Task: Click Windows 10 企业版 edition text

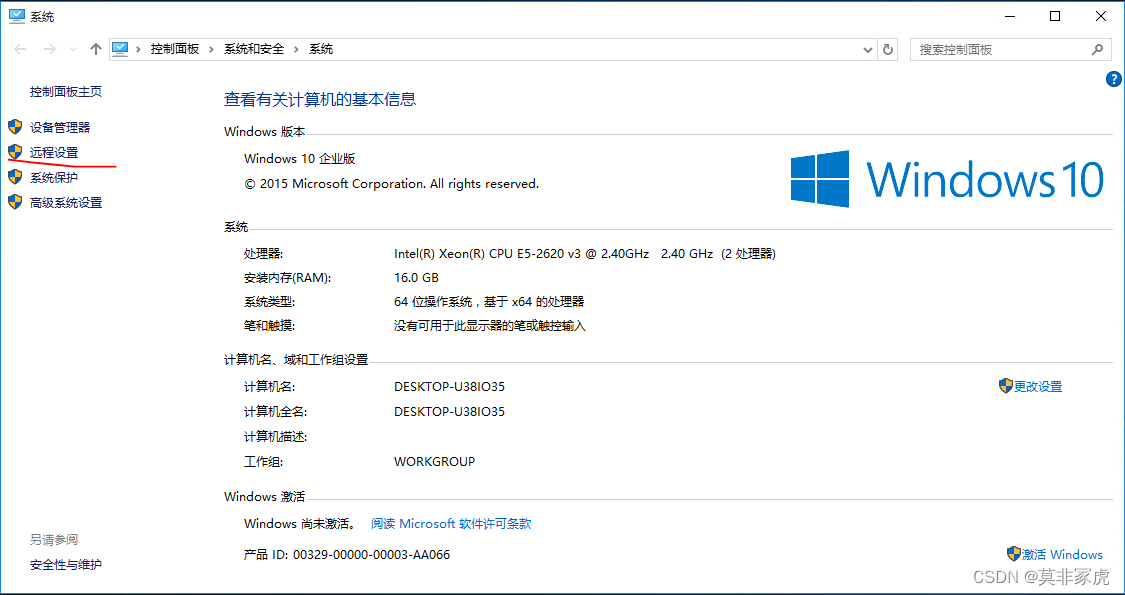Action: point(299,159)
